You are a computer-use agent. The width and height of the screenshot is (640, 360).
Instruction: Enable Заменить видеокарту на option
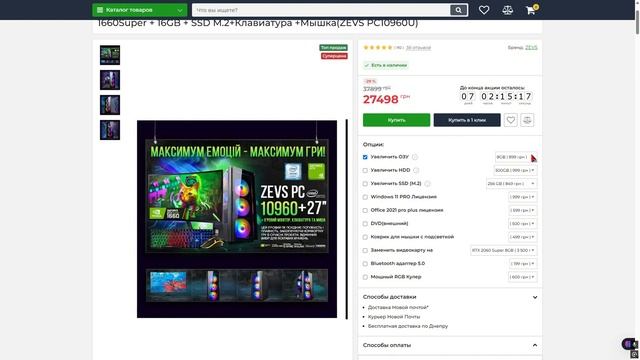[x=365, y=250]
